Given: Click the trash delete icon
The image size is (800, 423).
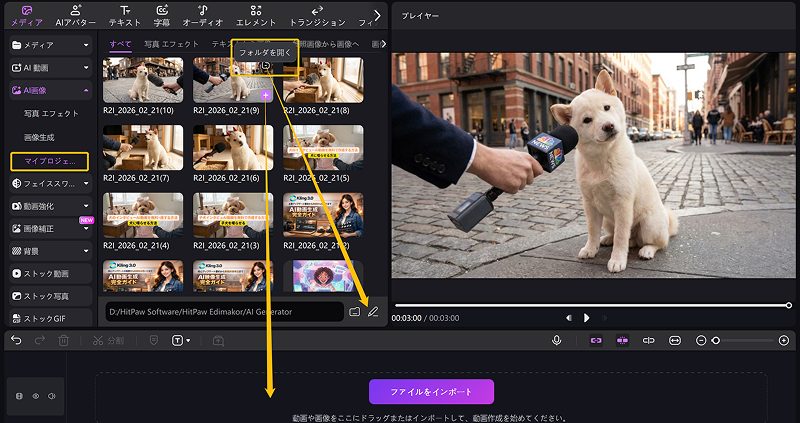Looking at the screenshot, I should pos(63,340).
